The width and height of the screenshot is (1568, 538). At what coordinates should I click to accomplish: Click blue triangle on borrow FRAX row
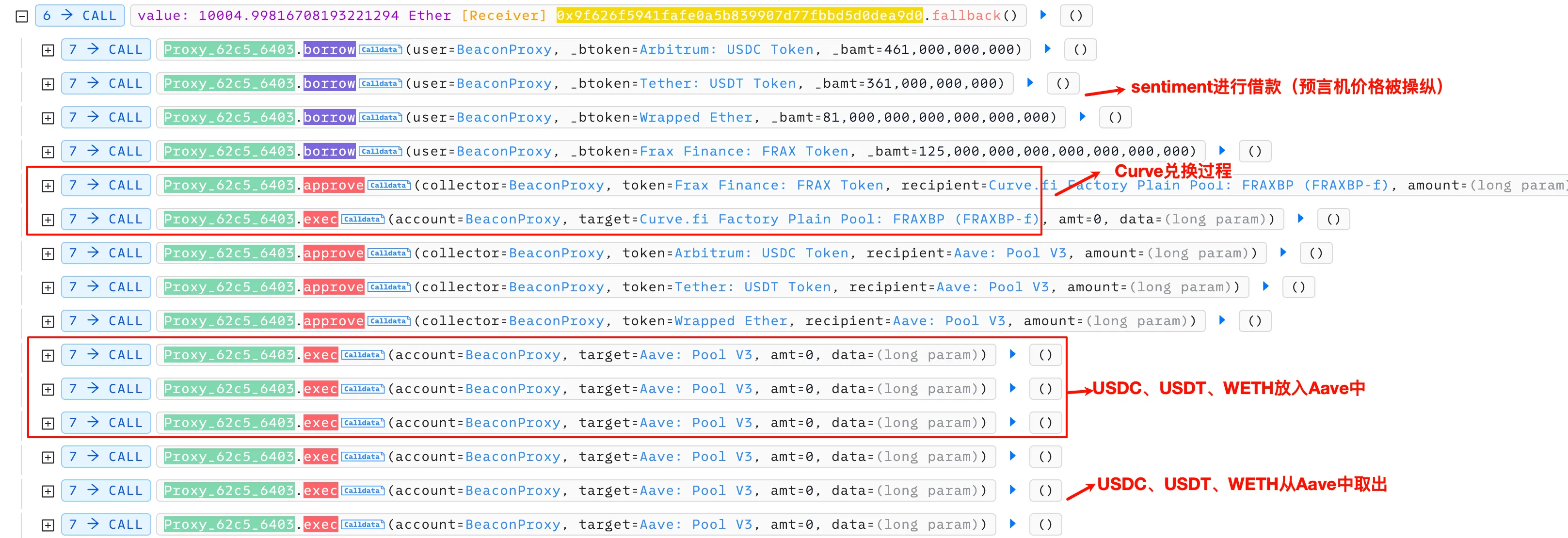(1222, 150)
